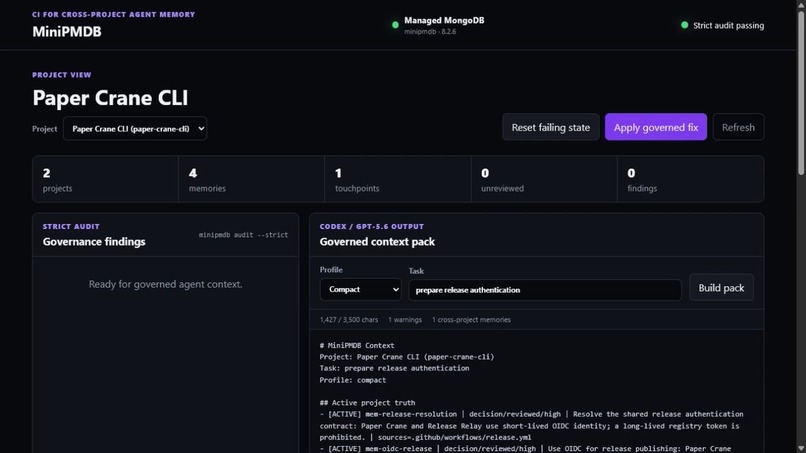Click the green Managed MongoDB status dot
Screen dimensions: 806x453
[x=395, y=25]
